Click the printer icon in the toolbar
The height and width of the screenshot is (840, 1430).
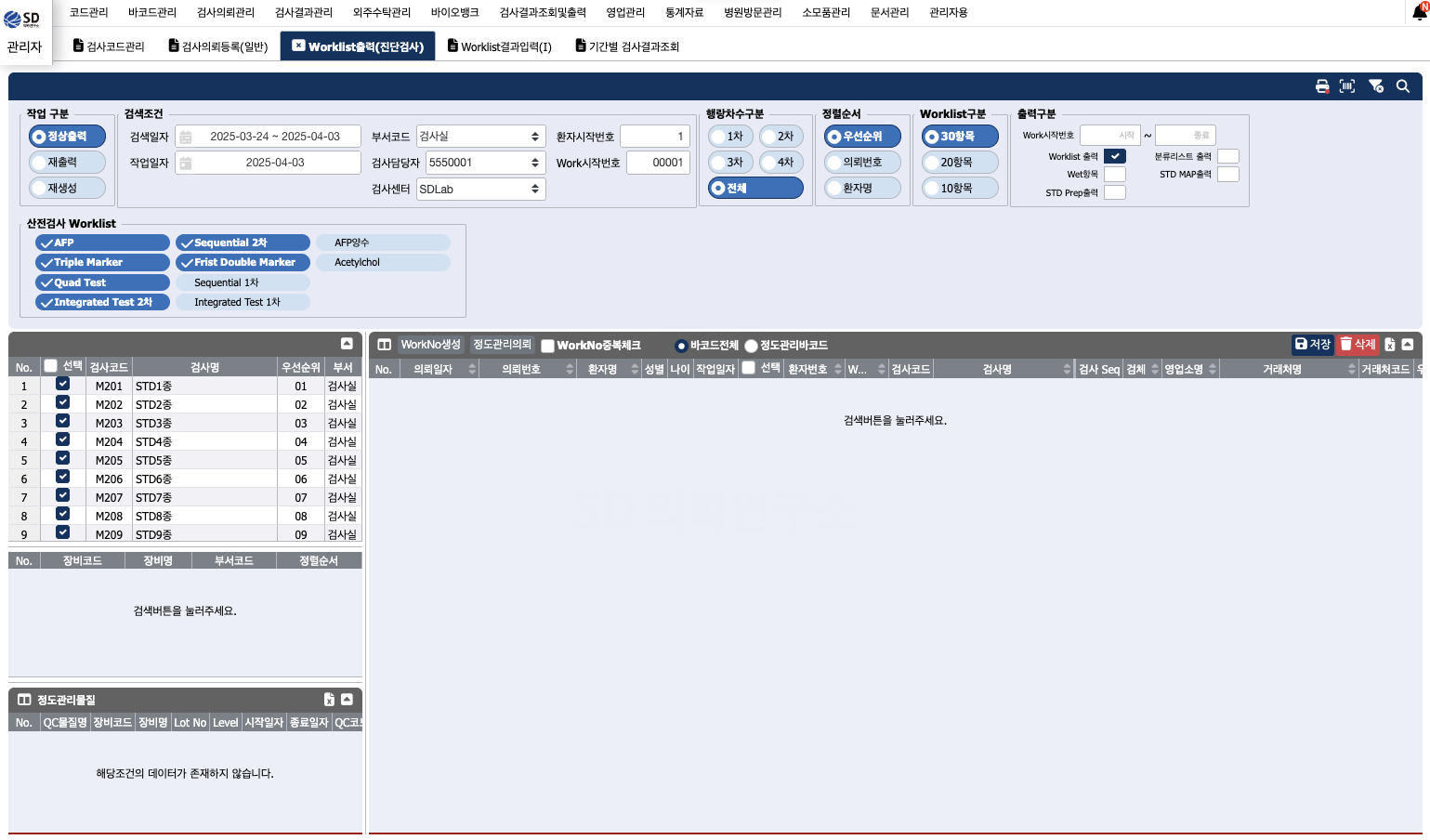coord(1321,86)
